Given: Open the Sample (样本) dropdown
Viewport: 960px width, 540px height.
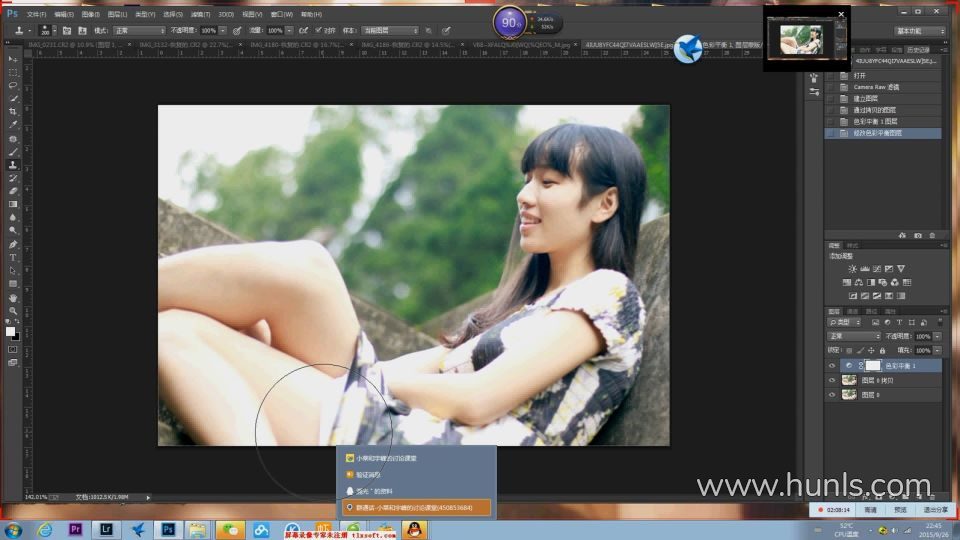Looking at the screenshot, I should point(390,31).
